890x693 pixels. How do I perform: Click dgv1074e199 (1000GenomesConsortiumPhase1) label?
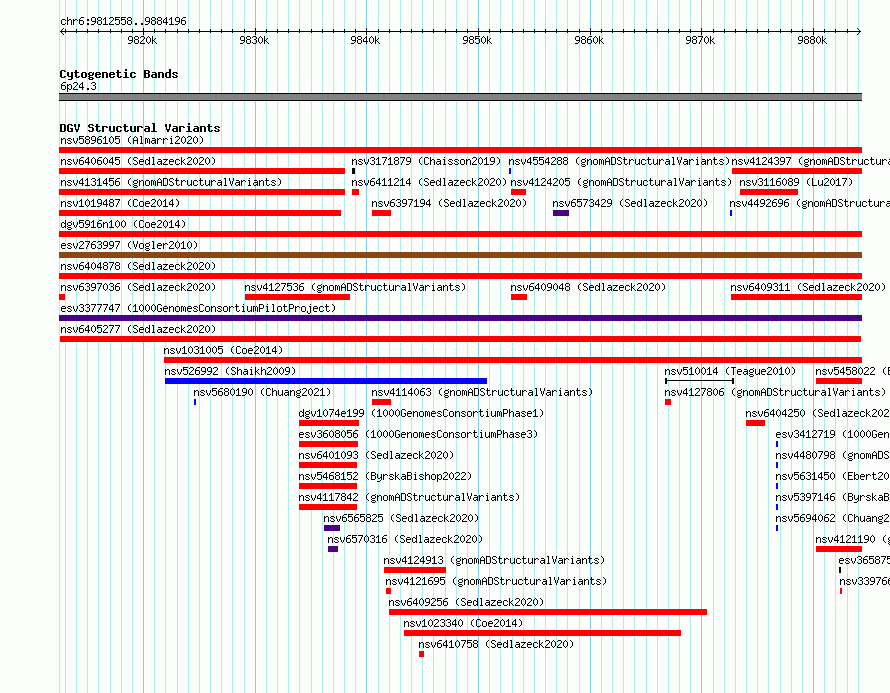(421, 413)
